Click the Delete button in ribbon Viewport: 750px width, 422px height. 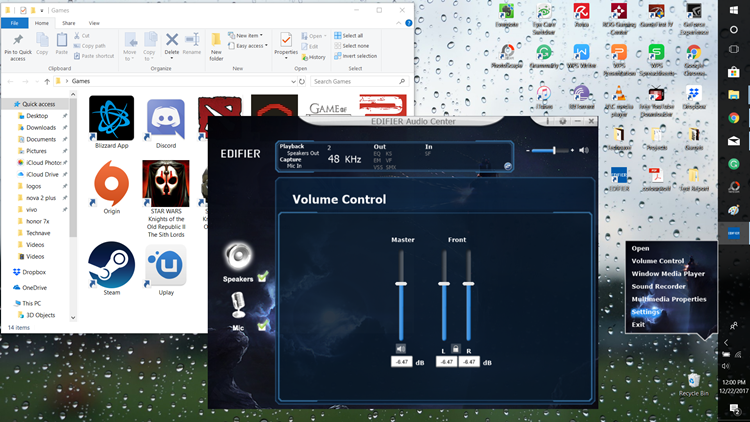pyautogui.click(x=172, y=44)
